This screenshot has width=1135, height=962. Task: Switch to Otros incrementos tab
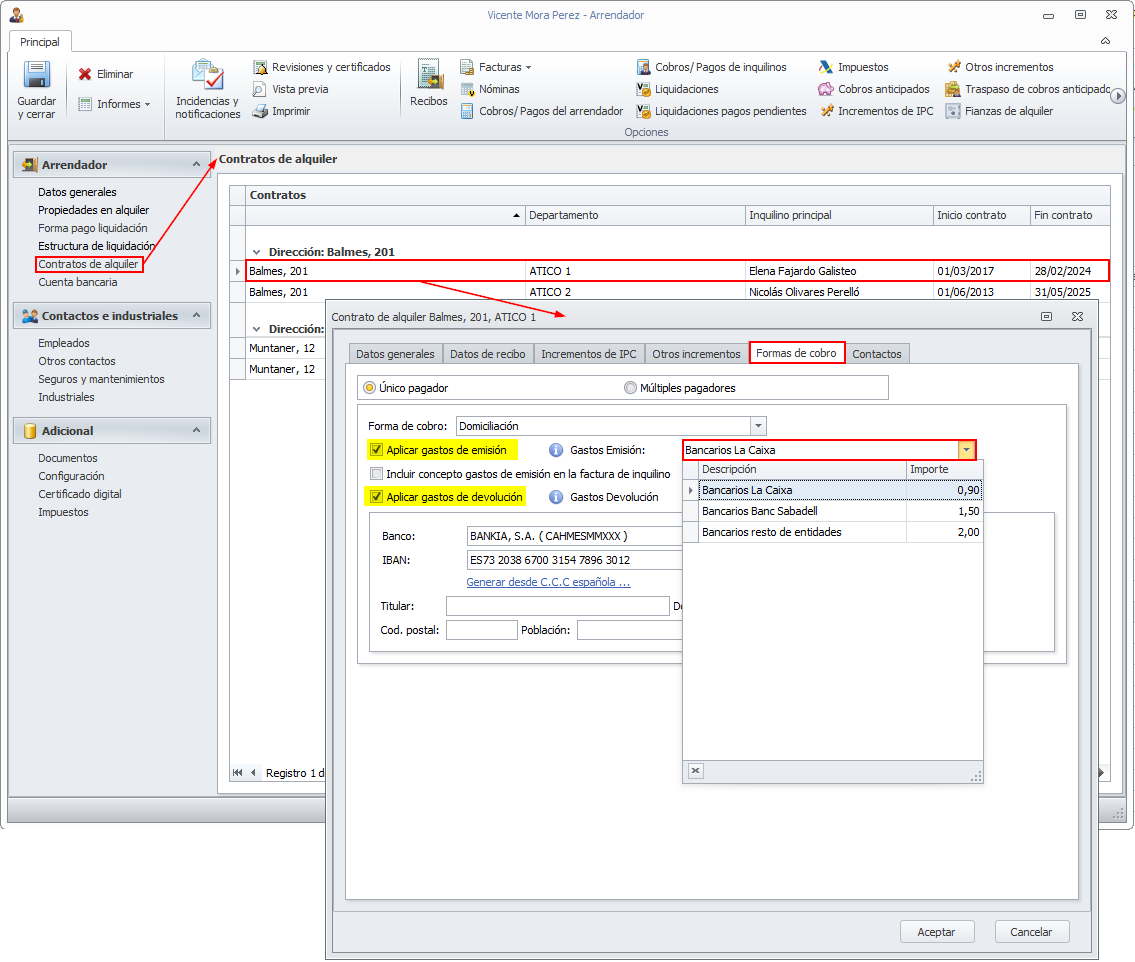point(696,354)
